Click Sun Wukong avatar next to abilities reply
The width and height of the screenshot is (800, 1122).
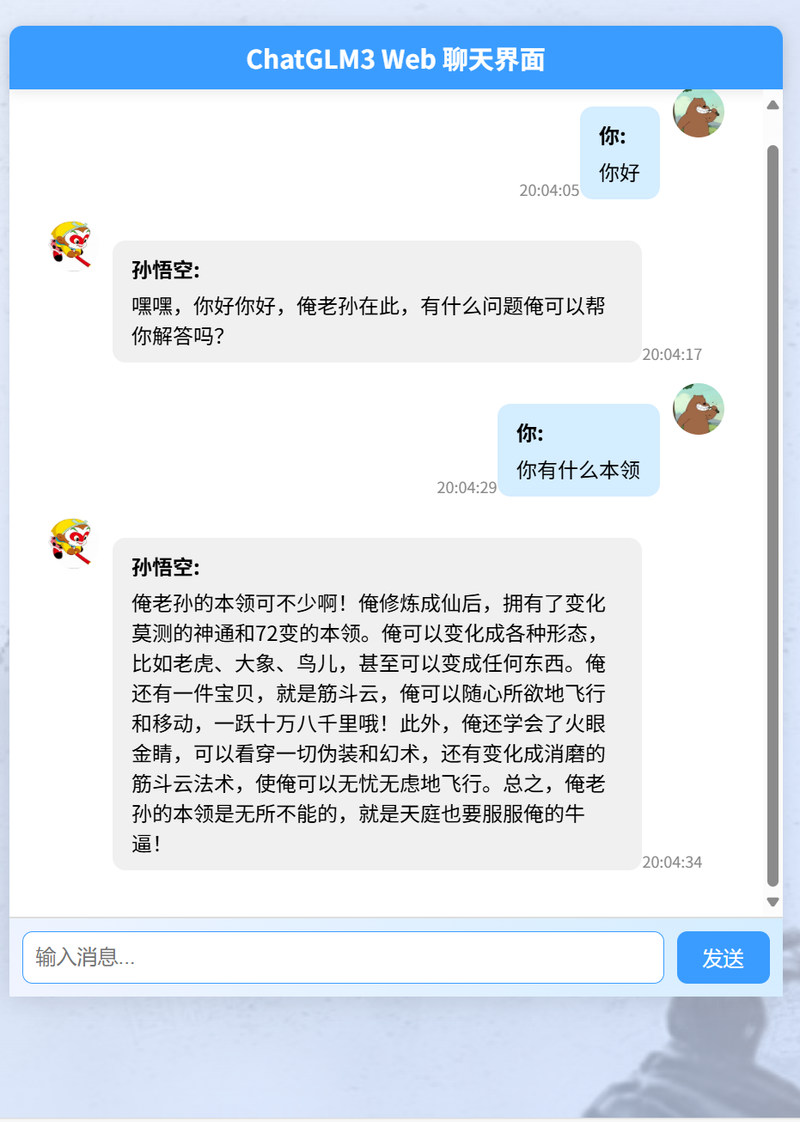tap(70, 543)
